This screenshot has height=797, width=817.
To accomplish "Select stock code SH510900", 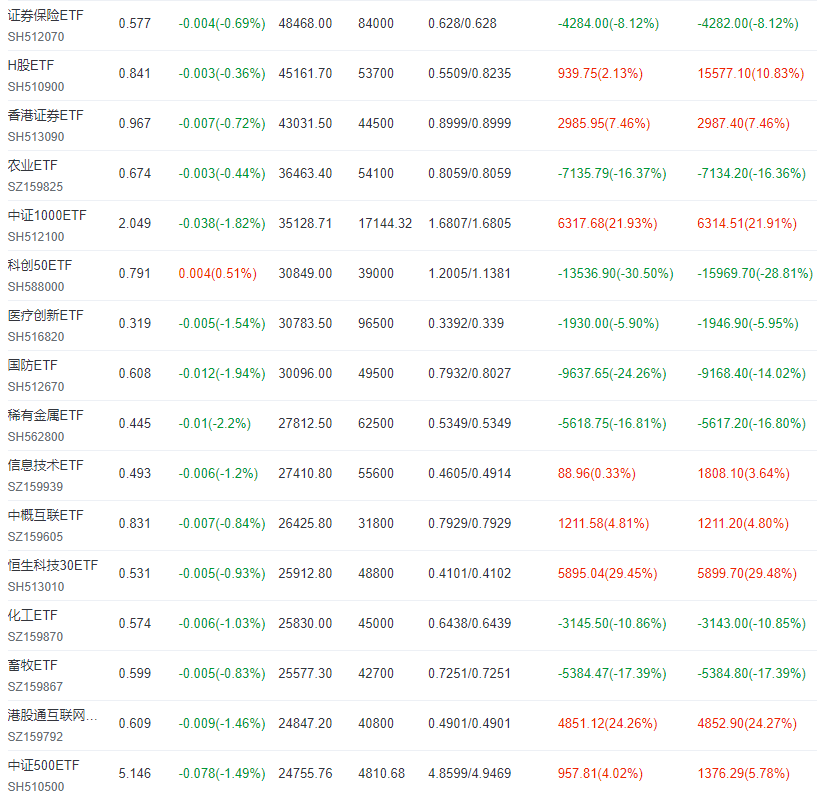I will (36, 87).
